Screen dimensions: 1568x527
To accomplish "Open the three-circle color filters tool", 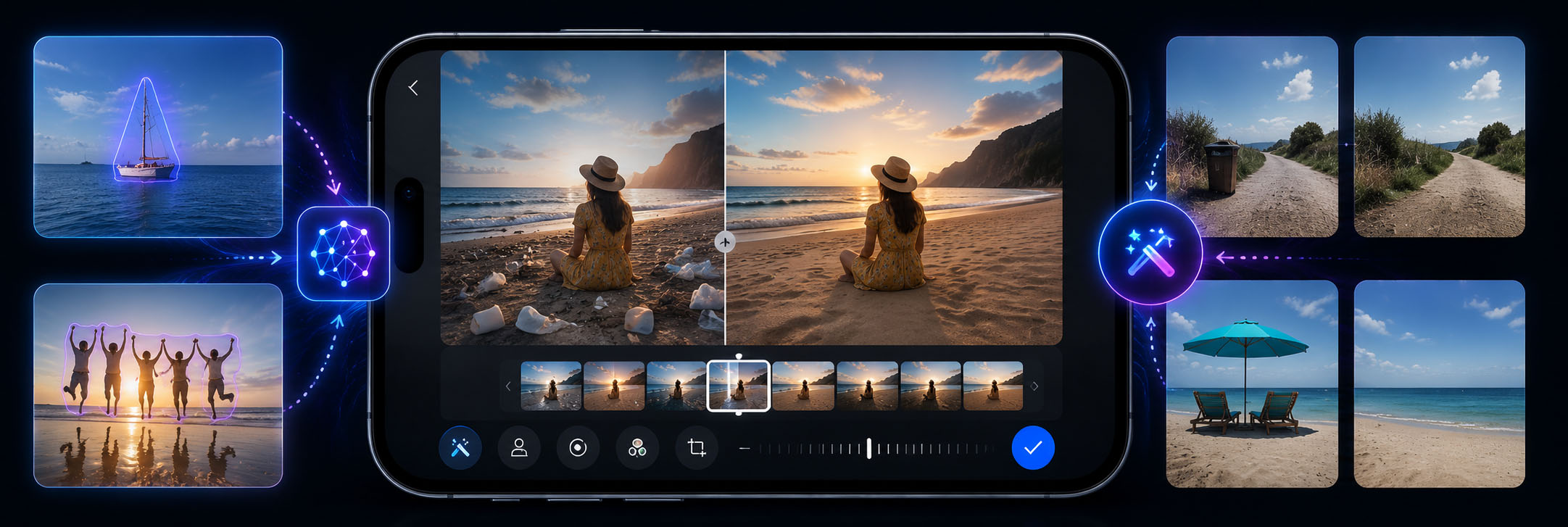I will 637,448.
